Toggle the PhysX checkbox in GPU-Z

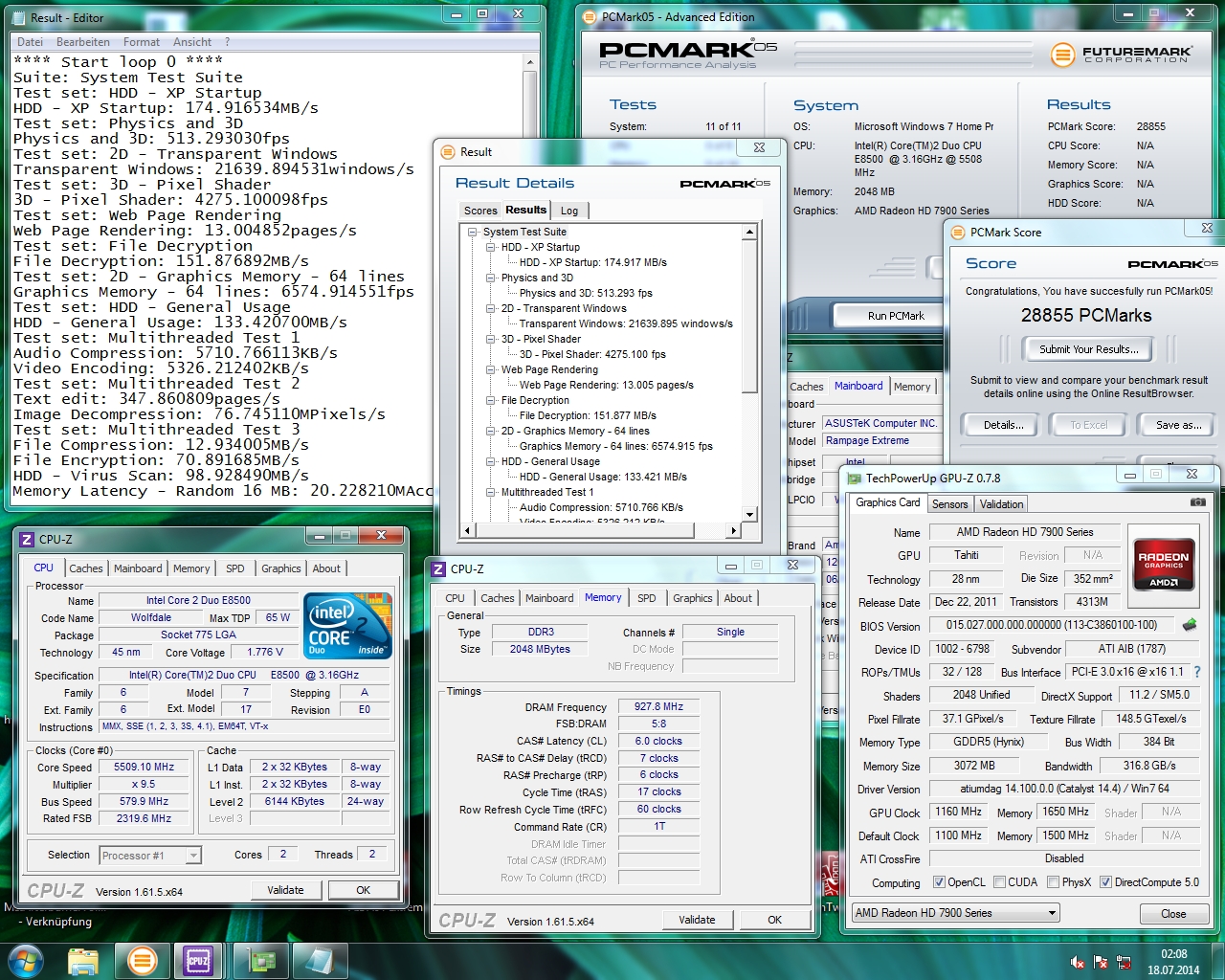click(x=1053, y=882)
